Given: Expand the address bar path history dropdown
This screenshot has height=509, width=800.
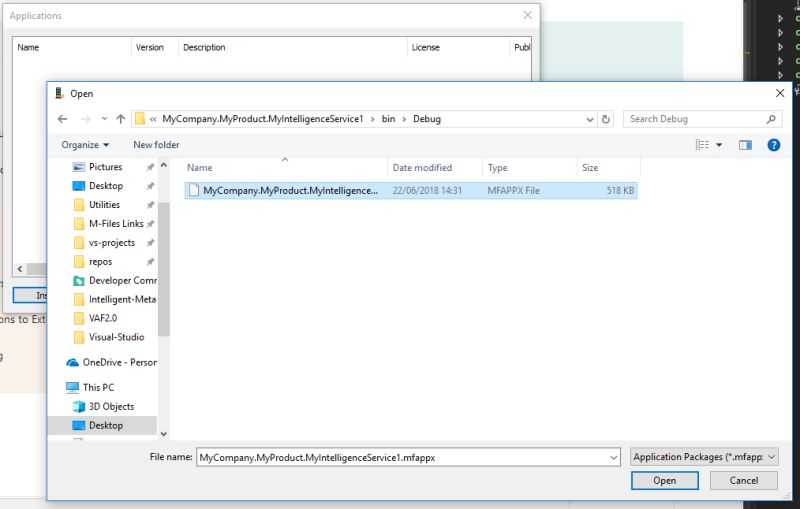Looking at the screenshot, I should pyautogui.click(x=590, y=119).
